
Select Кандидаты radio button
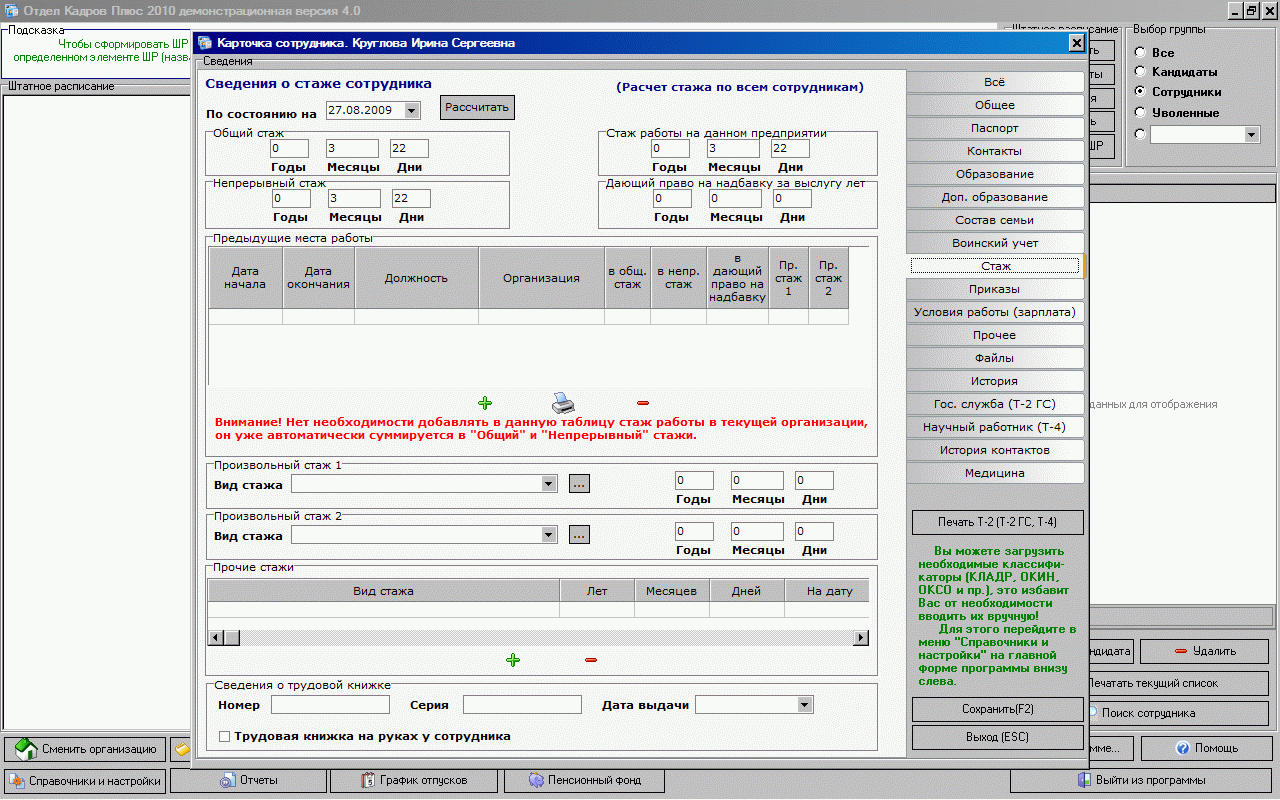tap(1140, 72)
